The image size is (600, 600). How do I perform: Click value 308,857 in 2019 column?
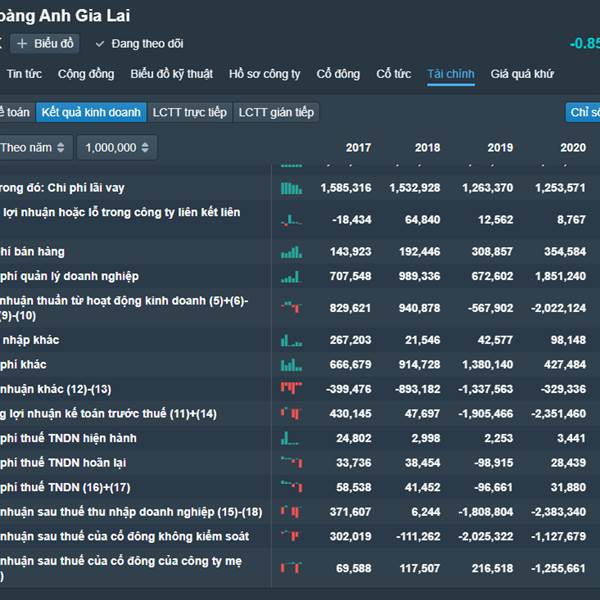point(492,251)
